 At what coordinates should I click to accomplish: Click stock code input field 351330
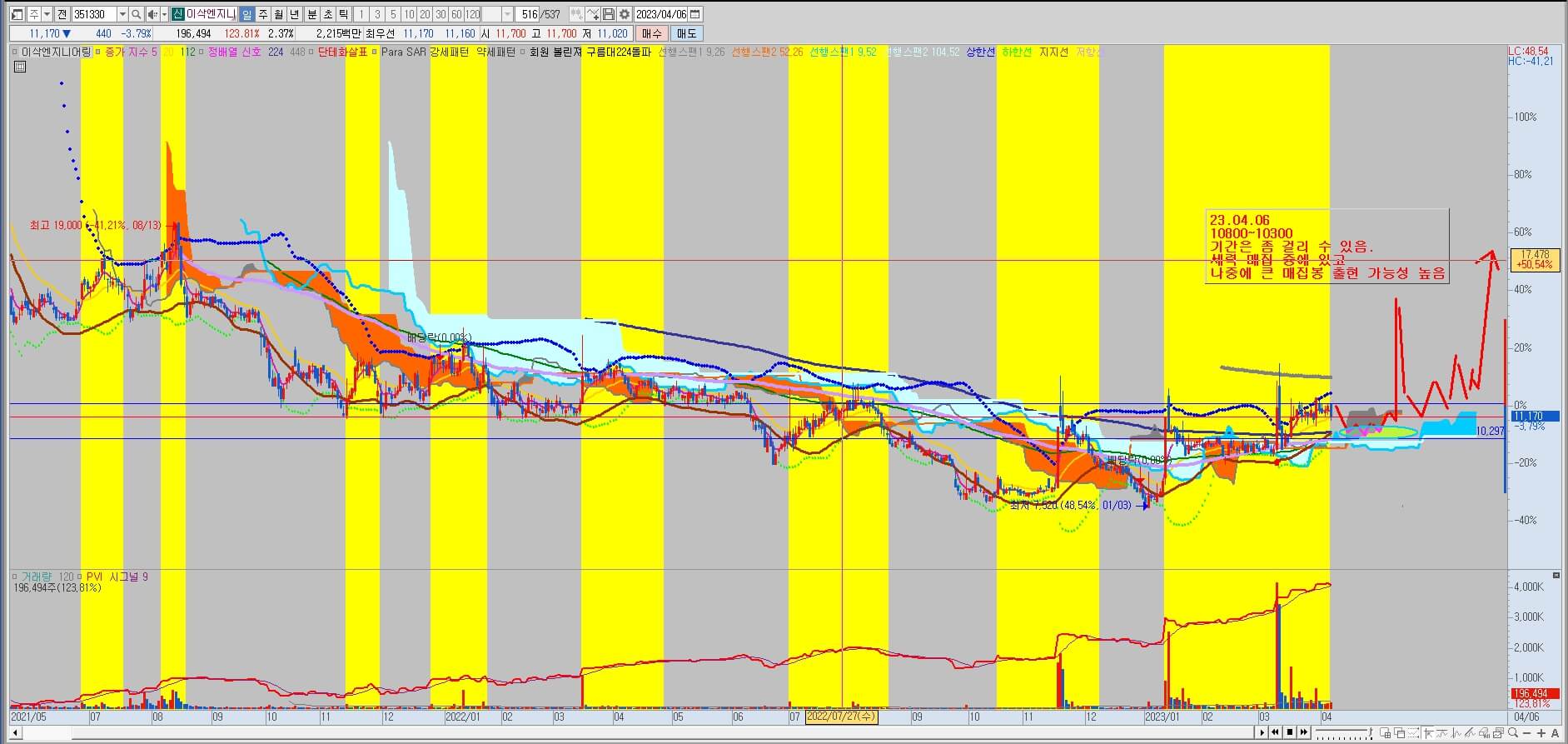click(94, 14)
